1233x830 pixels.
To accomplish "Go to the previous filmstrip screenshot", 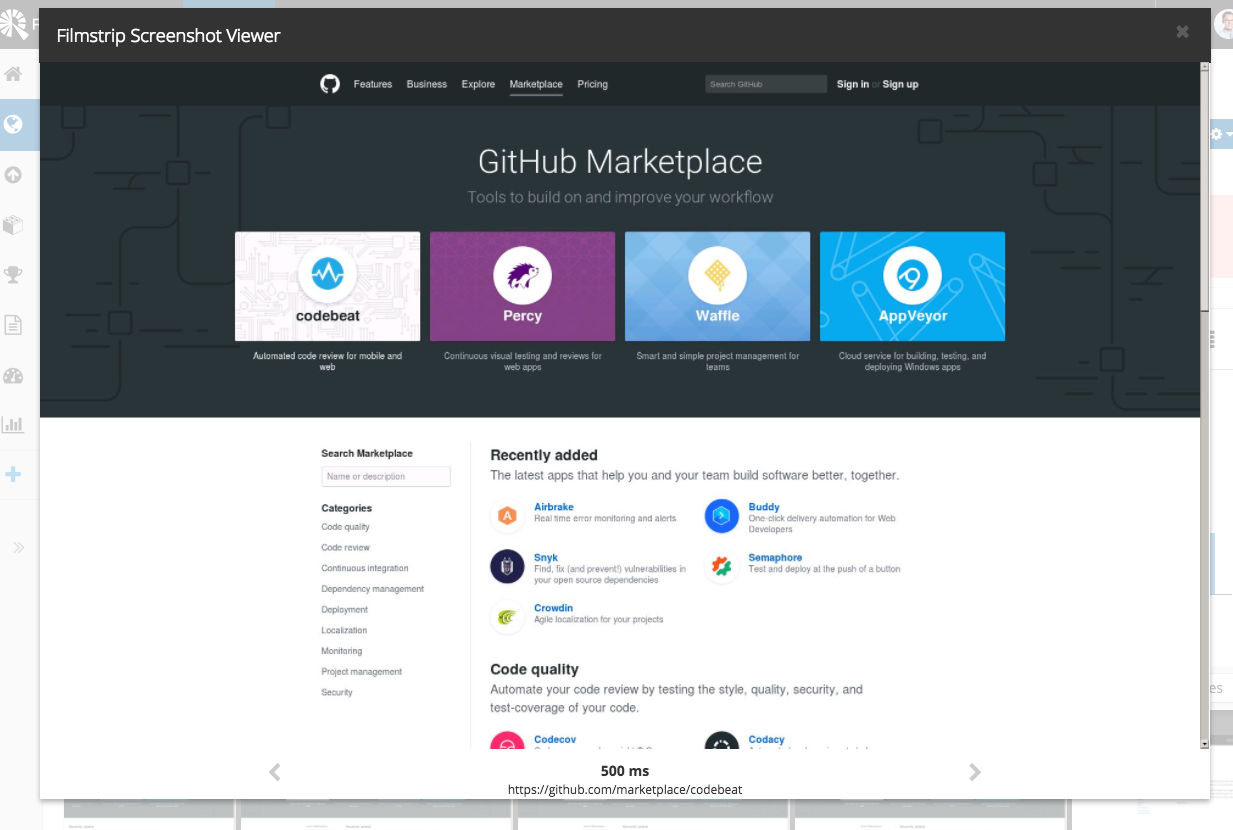I will coord(275,771).
